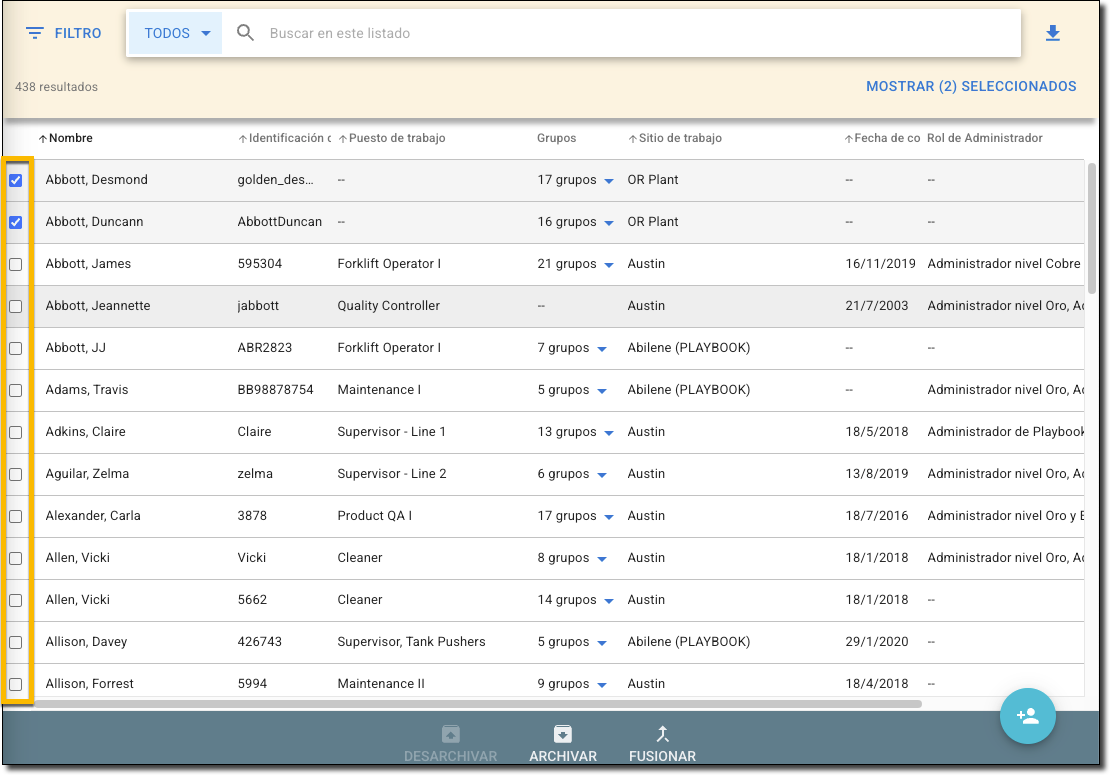1110x775 pixels.
Task: Click the Archivar archive icon
Action: 563,734
